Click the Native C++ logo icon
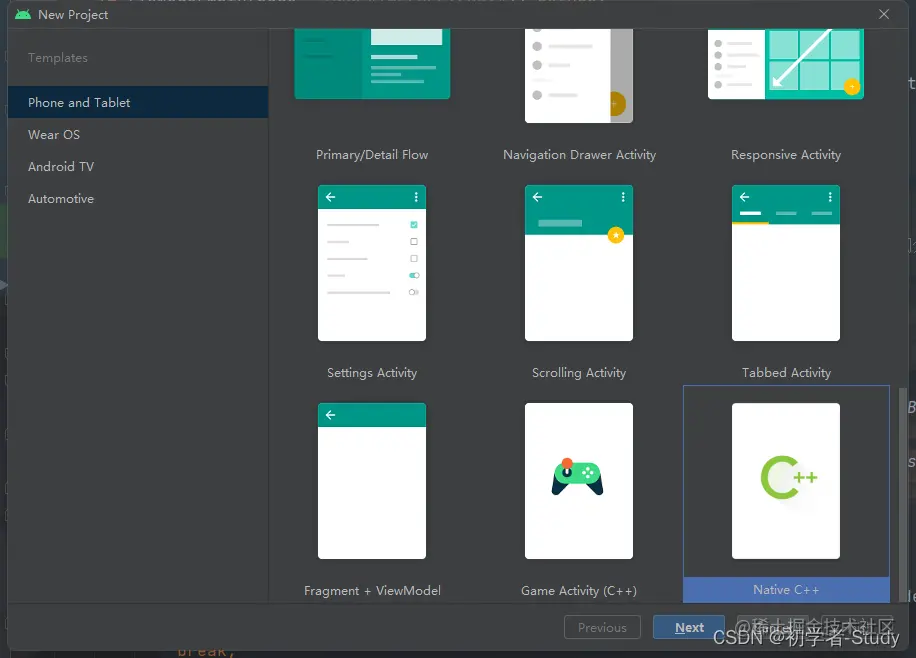The image size is (916, 658). pos(789,477)
